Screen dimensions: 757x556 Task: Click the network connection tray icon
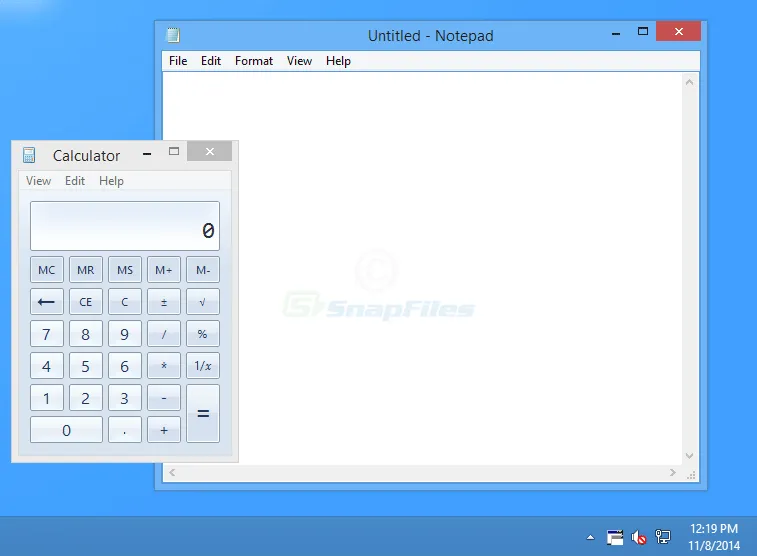[x=663, y=537]
